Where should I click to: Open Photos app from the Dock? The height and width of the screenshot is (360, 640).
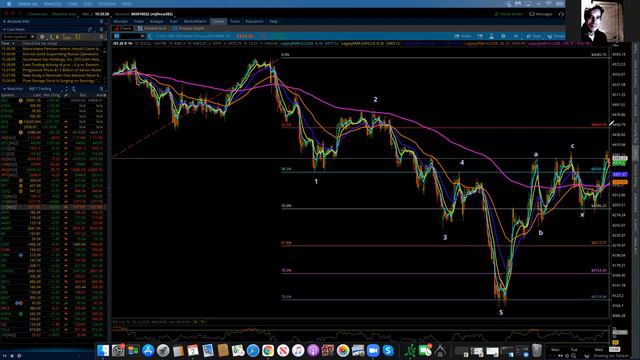343,350
